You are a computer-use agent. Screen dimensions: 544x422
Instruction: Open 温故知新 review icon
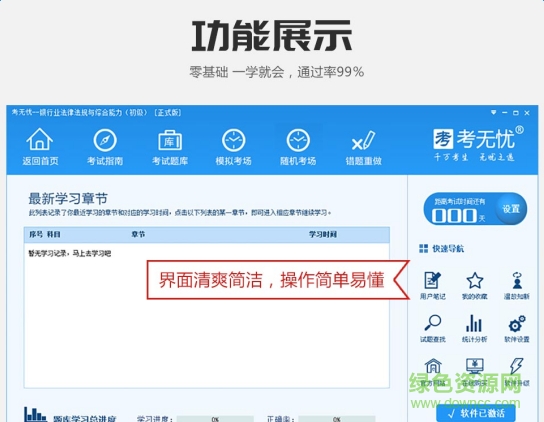point(517,280)
